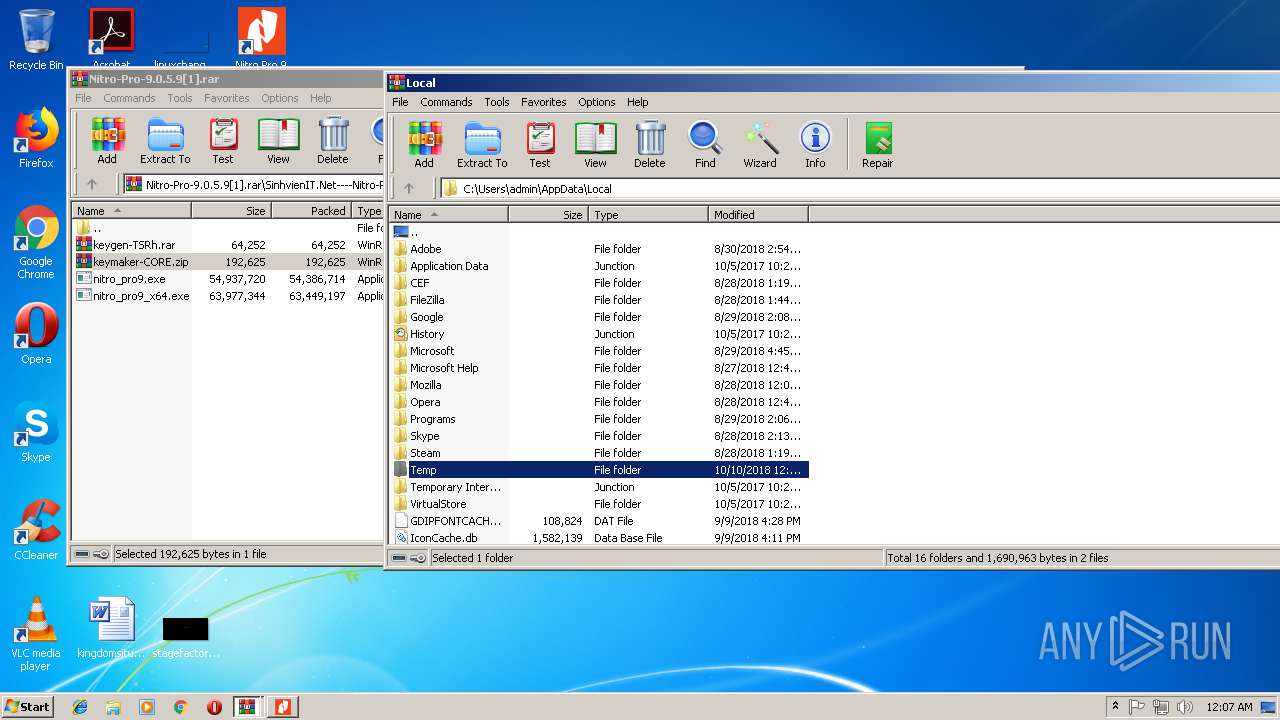Screen dimensions: 1280x720
Task: Select Acrobat desktop shortcut
Action: pos(111,38)
